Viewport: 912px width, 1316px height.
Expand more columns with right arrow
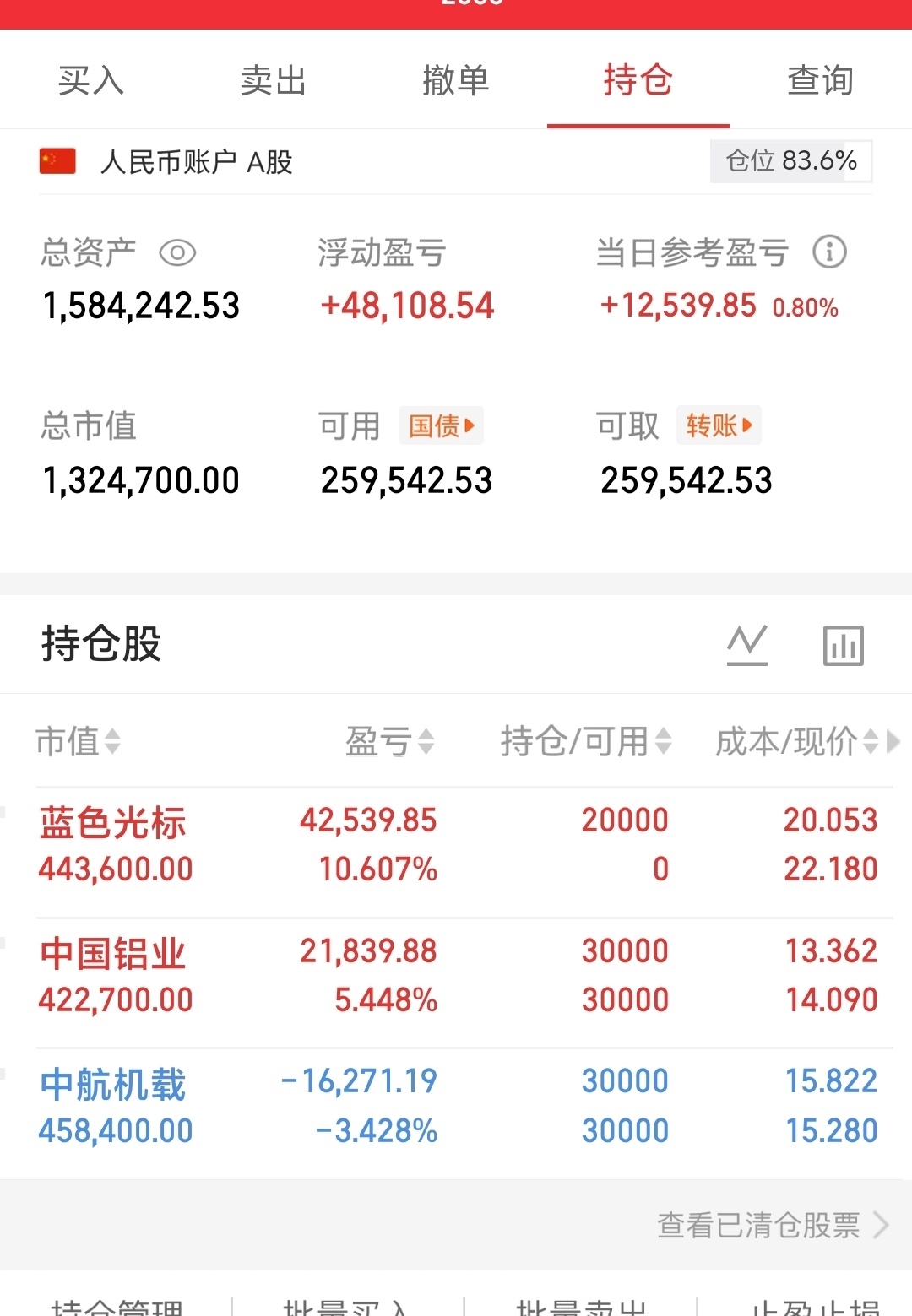893,742
